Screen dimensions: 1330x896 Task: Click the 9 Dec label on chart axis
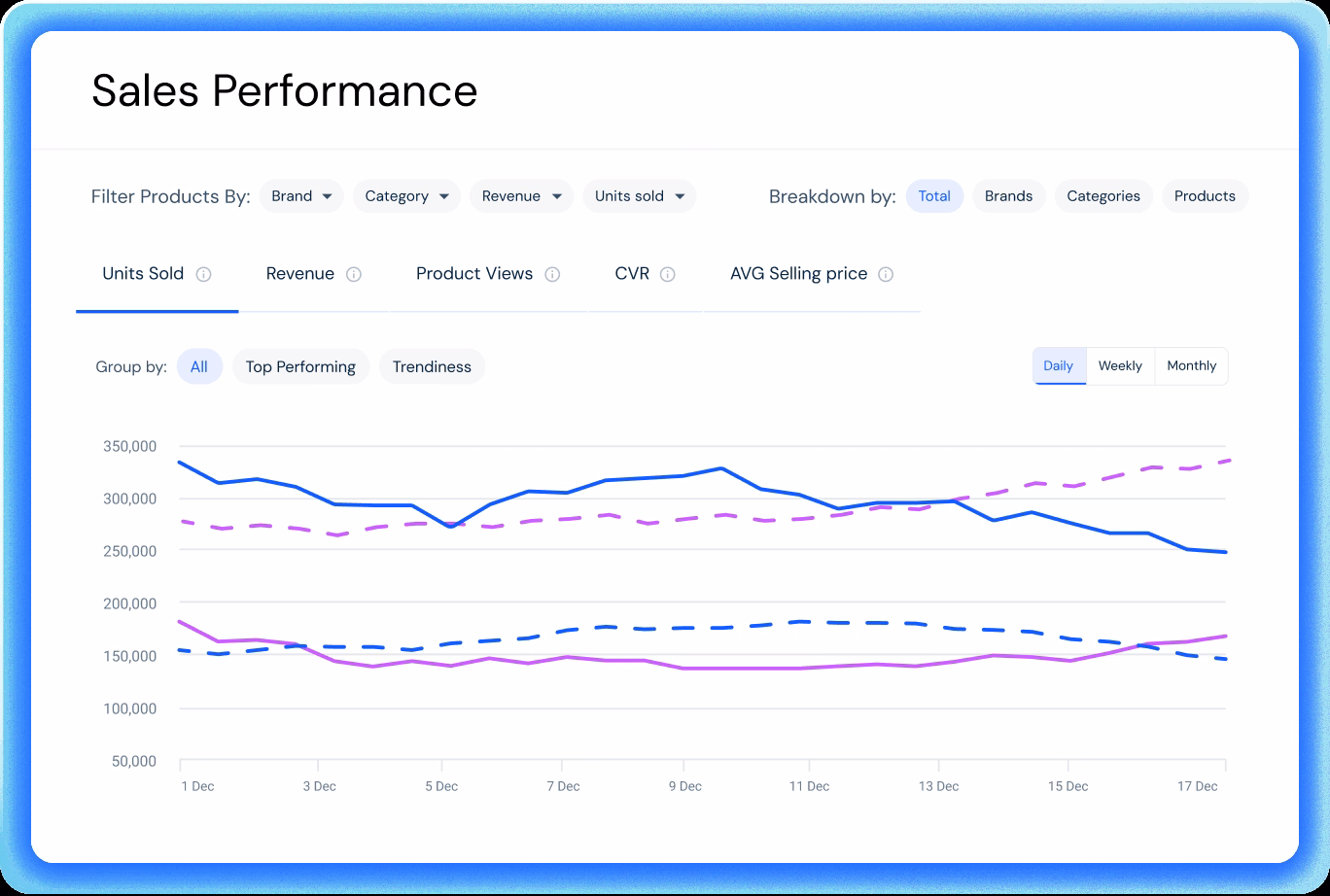684,786
